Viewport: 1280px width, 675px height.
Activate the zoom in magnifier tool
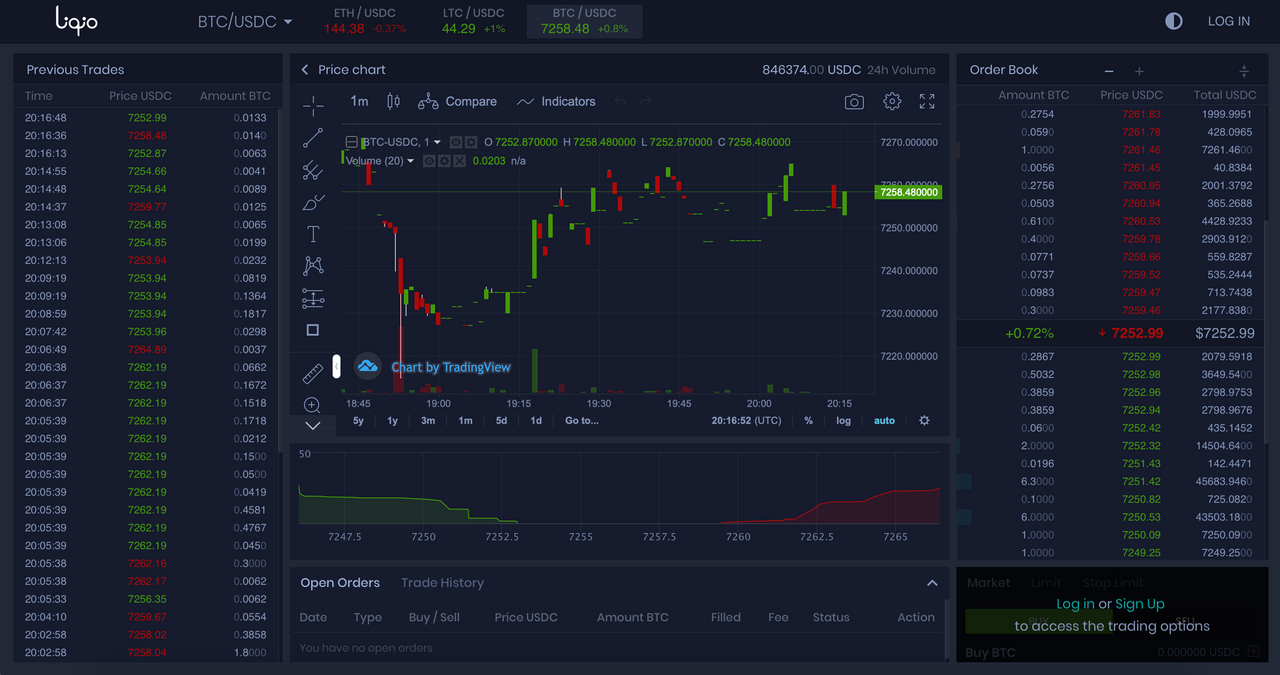[313, 405]
